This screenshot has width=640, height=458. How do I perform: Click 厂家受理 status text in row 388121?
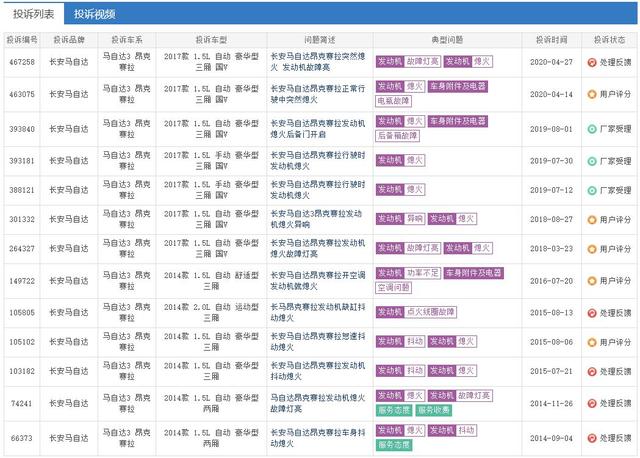[x=616, y=190]
